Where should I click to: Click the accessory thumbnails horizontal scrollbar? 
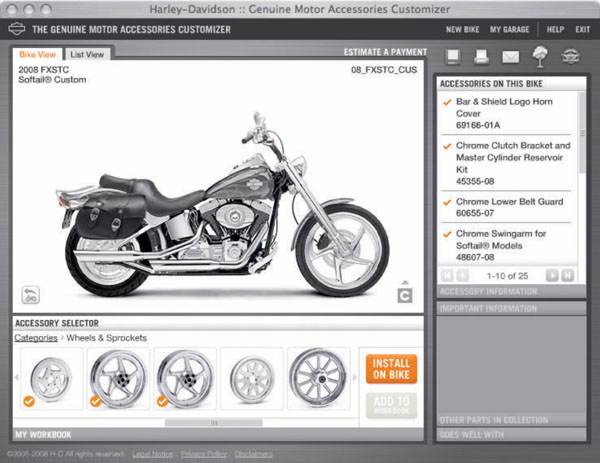214,423
